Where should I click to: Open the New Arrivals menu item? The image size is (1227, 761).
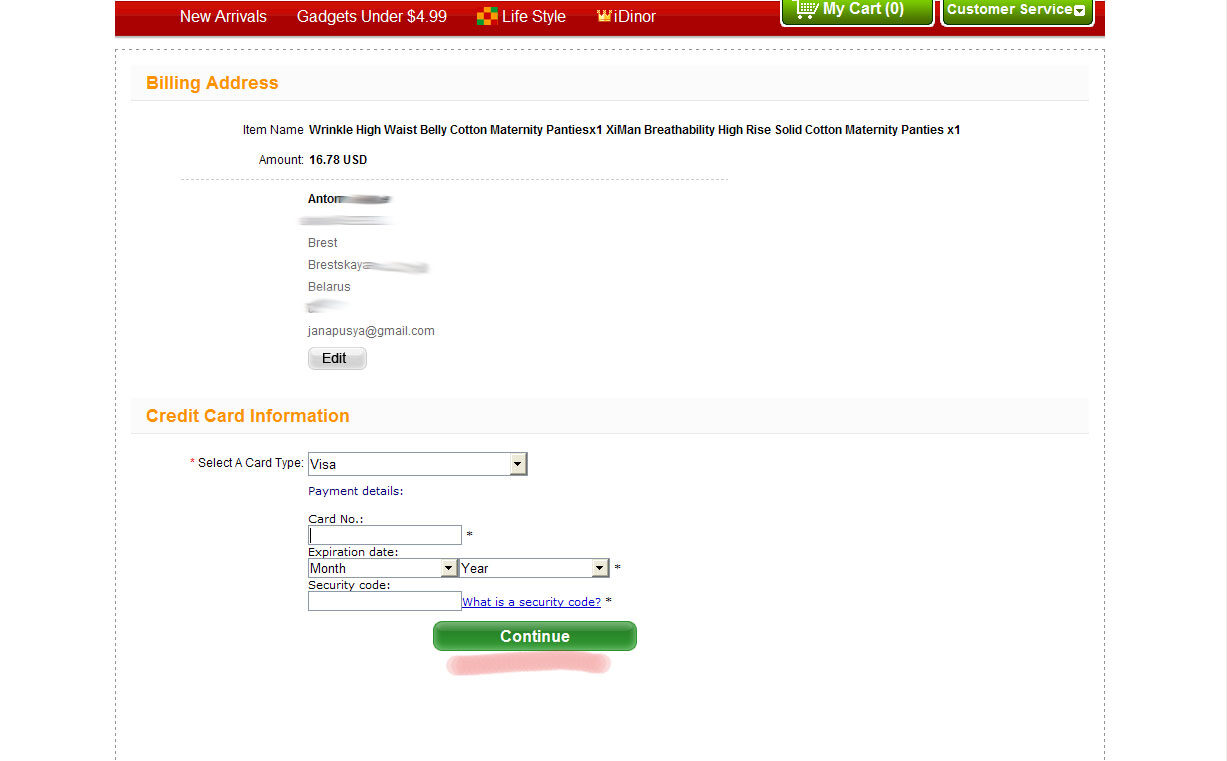(x=223, y=16)
